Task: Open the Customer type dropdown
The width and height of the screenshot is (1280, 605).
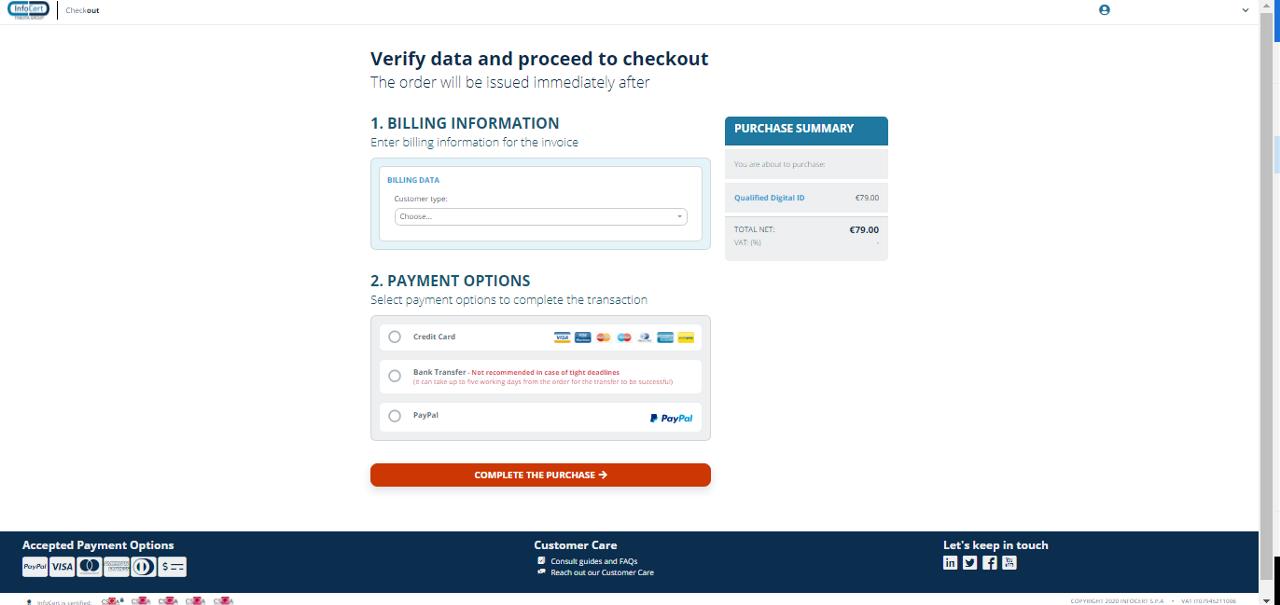Action: (540, 216)
